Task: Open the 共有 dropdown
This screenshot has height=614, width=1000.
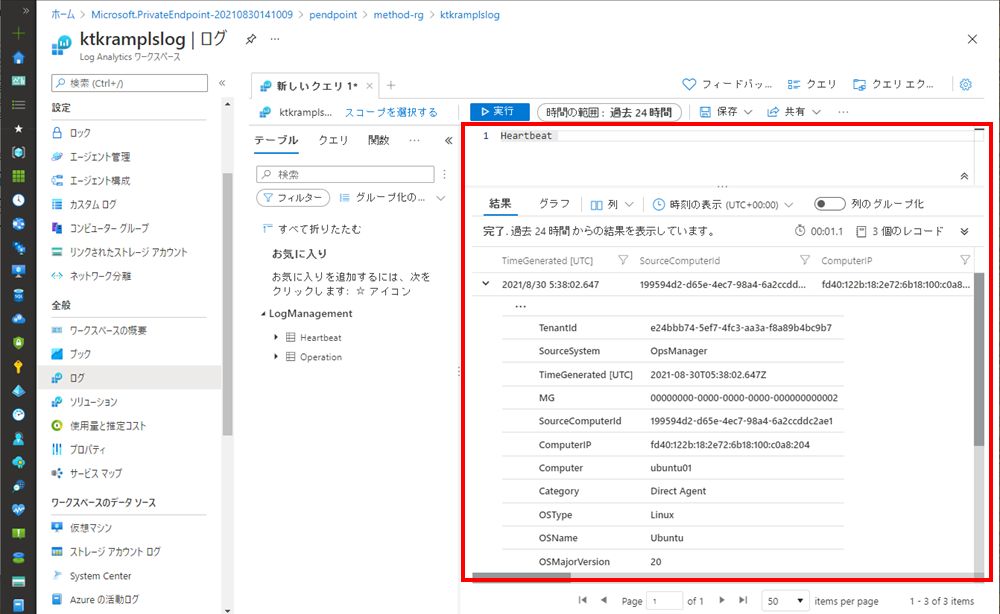Action: pos(794,112)
